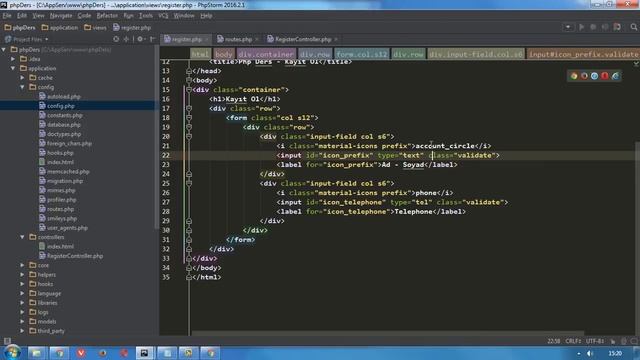640x360 pixels.
Task: Click views in the navigation breadcrumb
Action: [95, 27]
